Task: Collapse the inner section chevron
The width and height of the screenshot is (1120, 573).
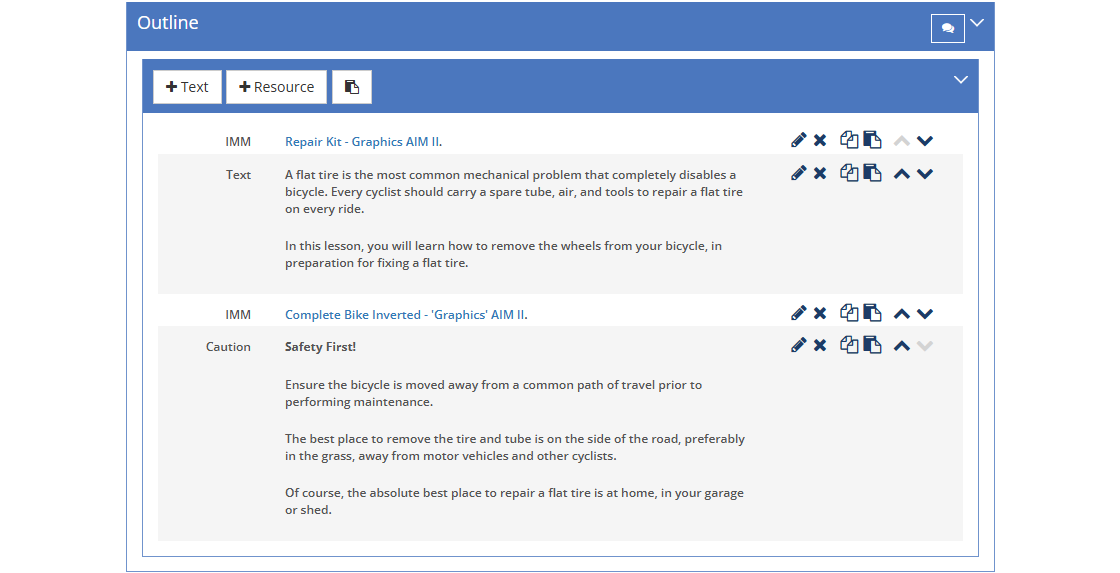Action: click(961, 80)
